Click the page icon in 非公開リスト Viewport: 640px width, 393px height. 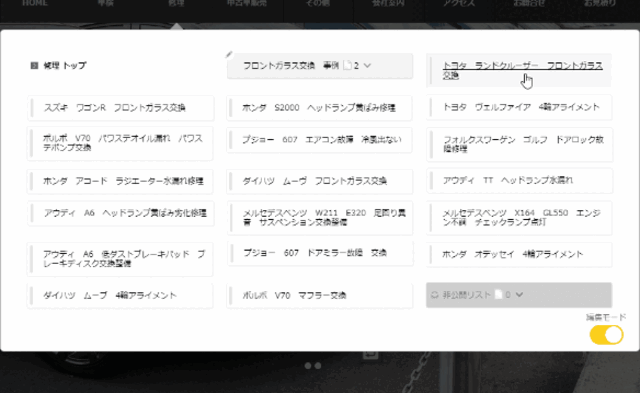pos(498,294)
